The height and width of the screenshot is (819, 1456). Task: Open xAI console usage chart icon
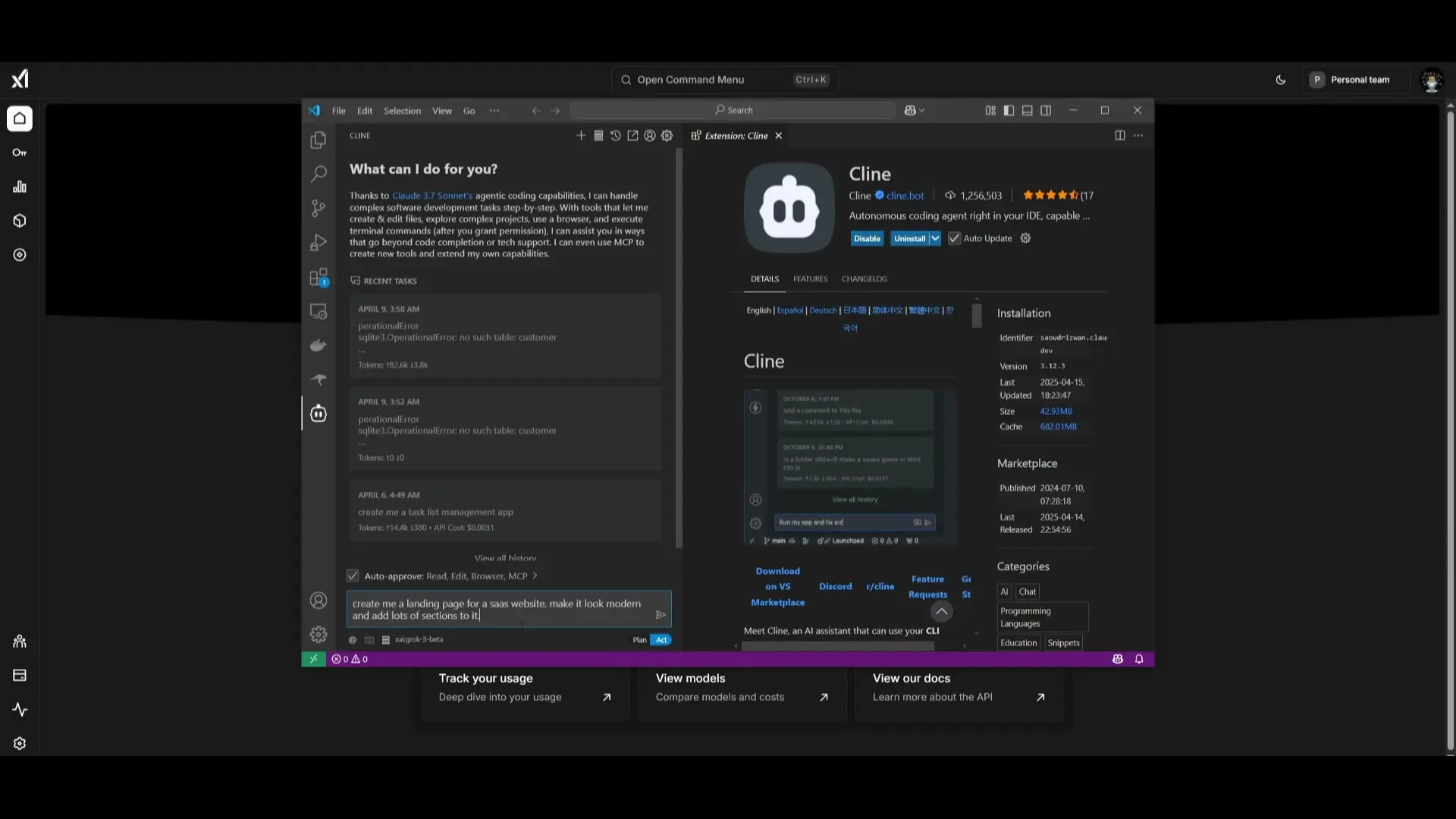pyautogui.click(x=20, y=187)
